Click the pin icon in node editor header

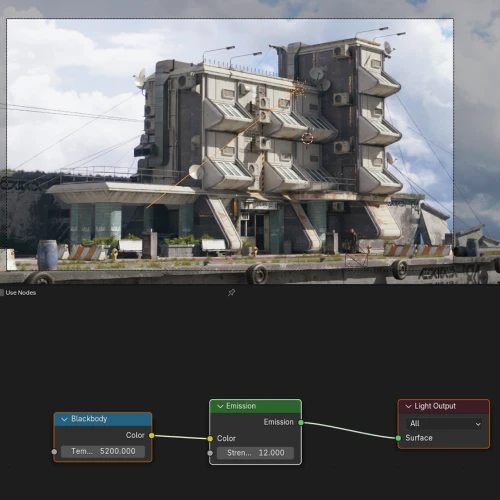point(231,293)
